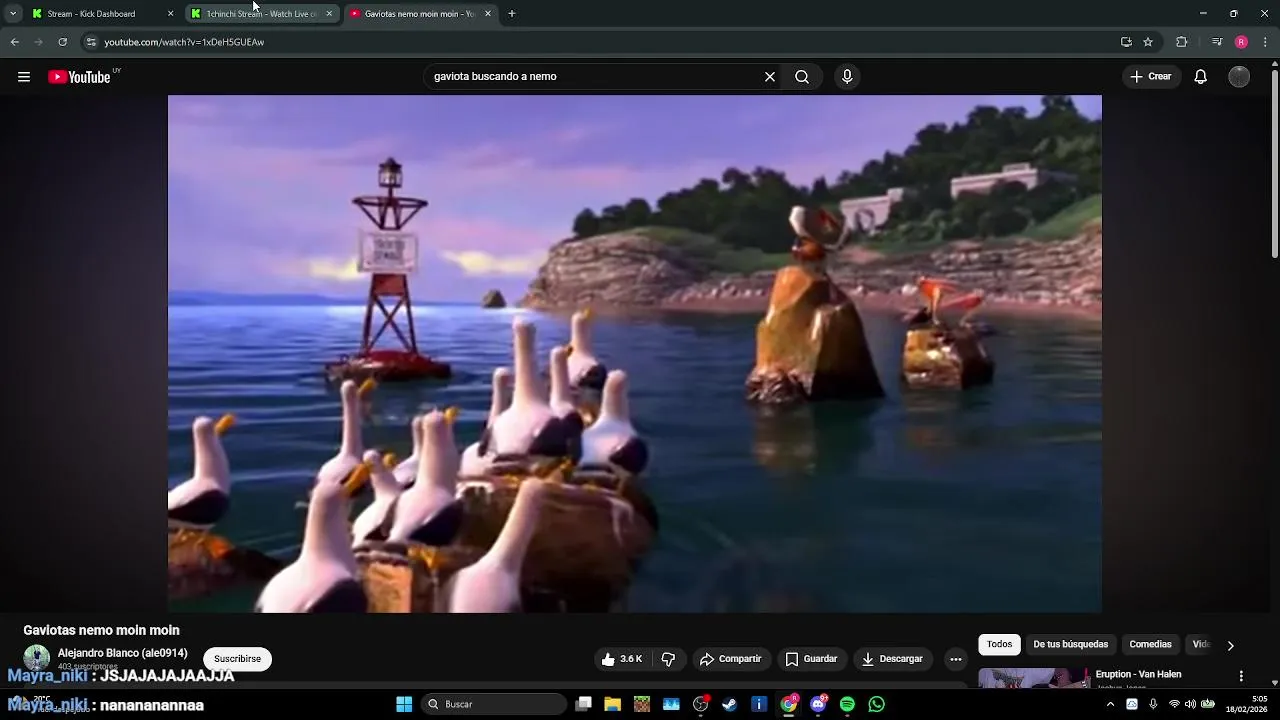Open Steam from the taskbar
The image size is (1280, 720).
click(730, 704)
